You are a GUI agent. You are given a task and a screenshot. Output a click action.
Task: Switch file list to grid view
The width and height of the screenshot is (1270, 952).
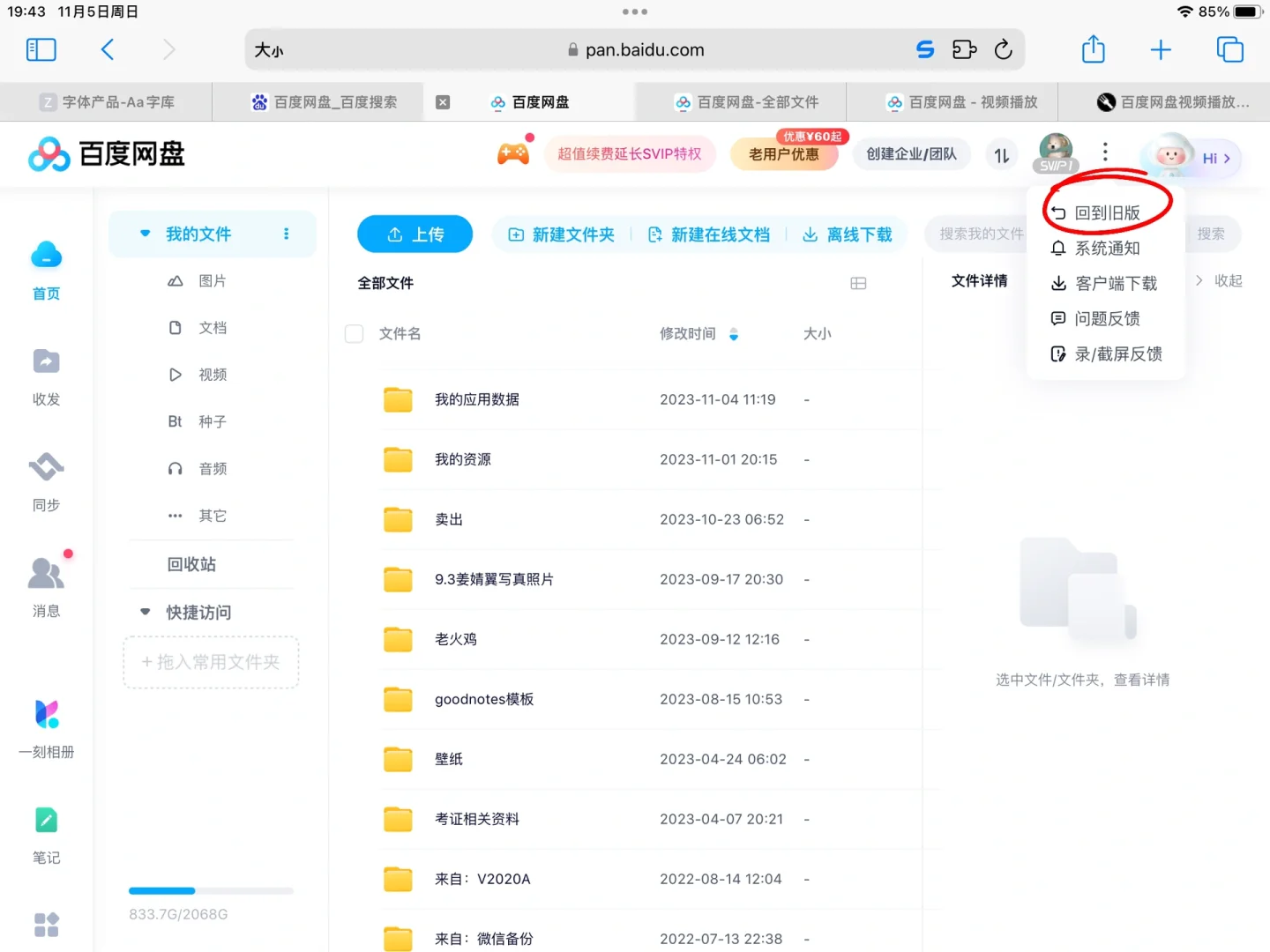click(858, 283)
